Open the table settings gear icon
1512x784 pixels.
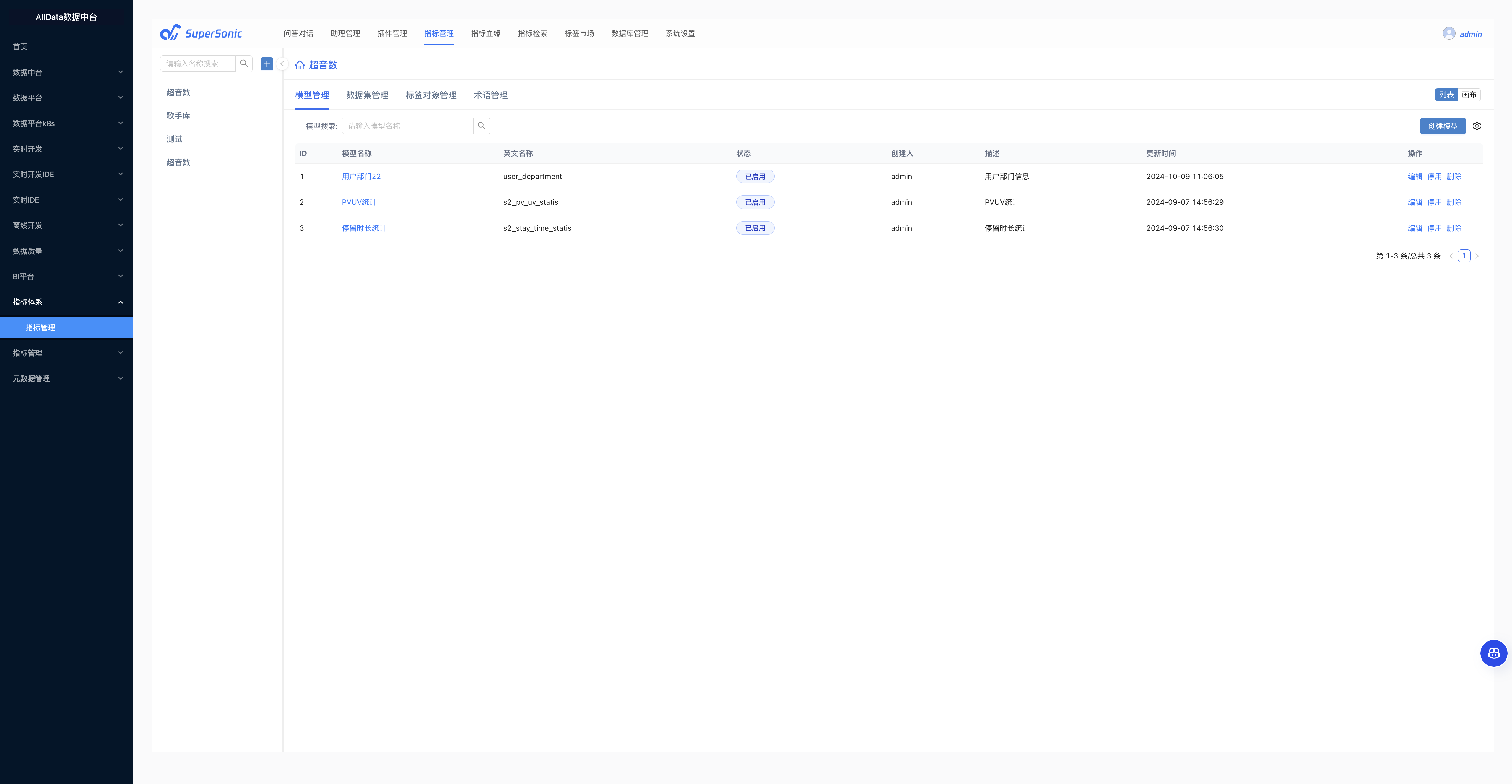tap(1477, 126)
